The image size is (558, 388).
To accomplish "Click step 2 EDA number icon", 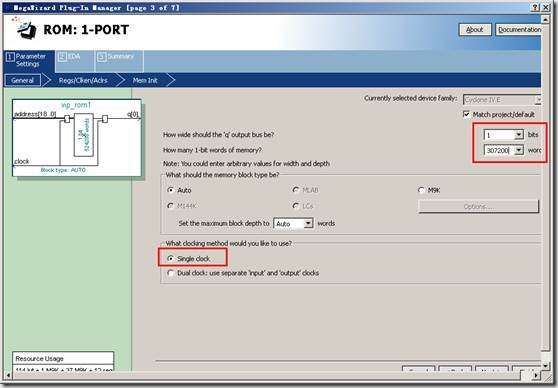I will coord(62,57).
